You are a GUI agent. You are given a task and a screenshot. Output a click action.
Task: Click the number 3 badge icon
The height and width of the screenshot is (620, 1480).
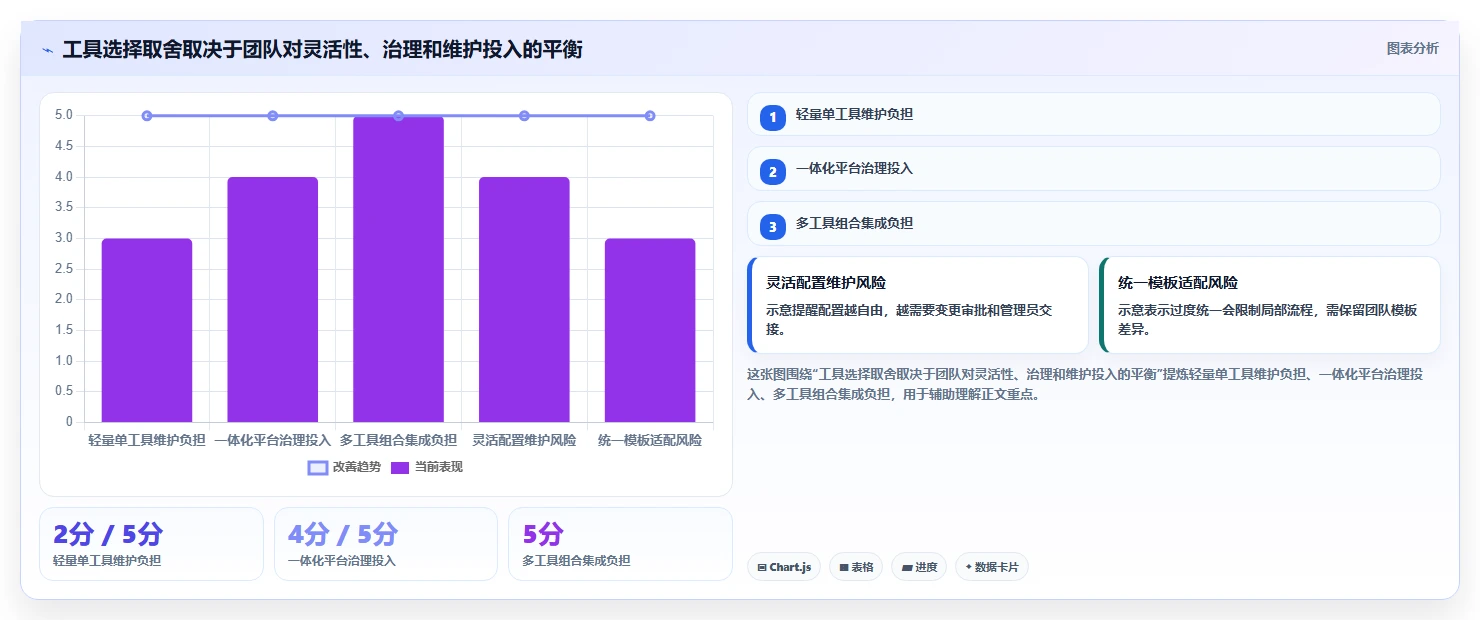coord(772,227)
